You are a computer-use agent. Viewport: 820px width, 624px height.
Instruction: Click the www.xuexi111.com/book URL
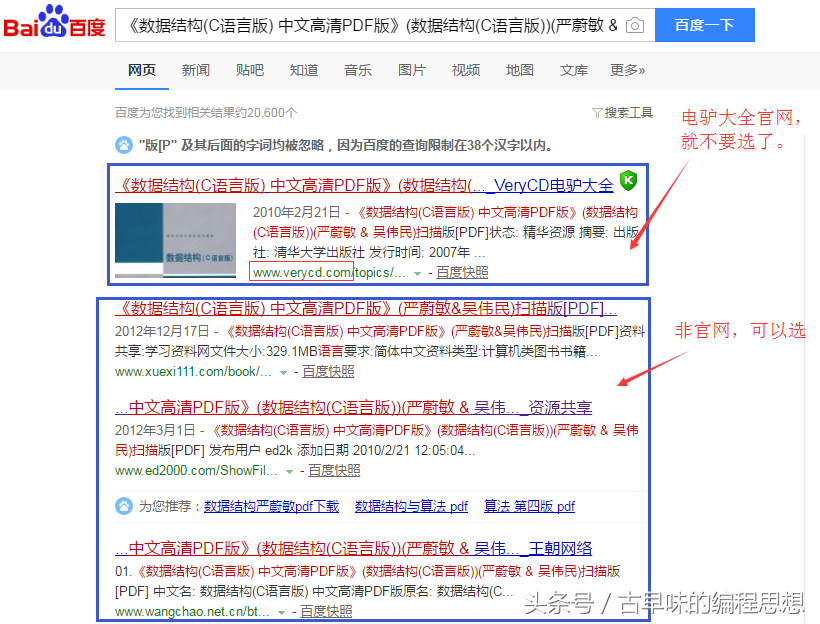[x=193, y=372]
